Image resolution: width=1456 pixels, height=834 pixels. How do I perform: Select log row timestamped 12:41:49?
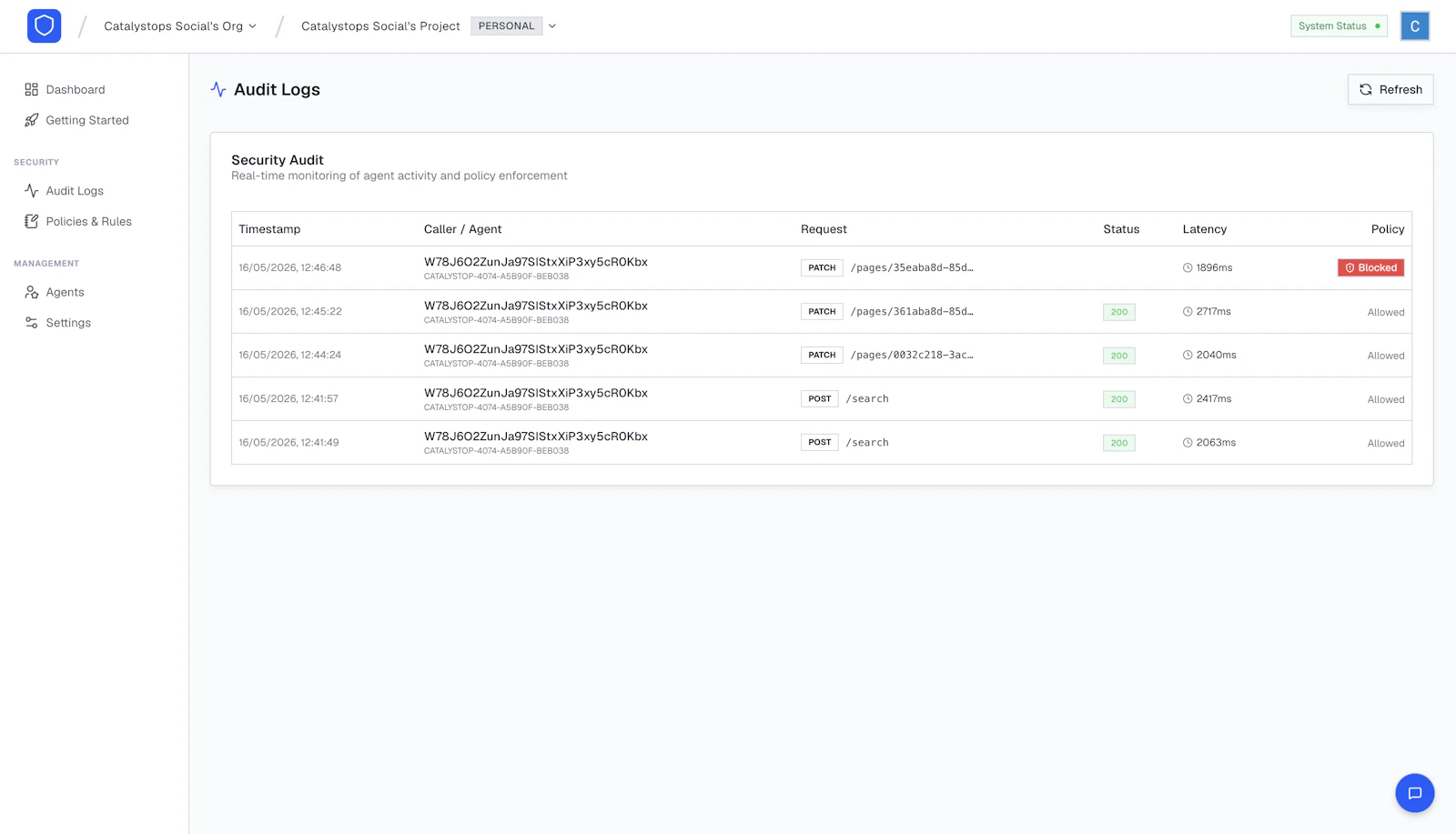pos(822,443)
